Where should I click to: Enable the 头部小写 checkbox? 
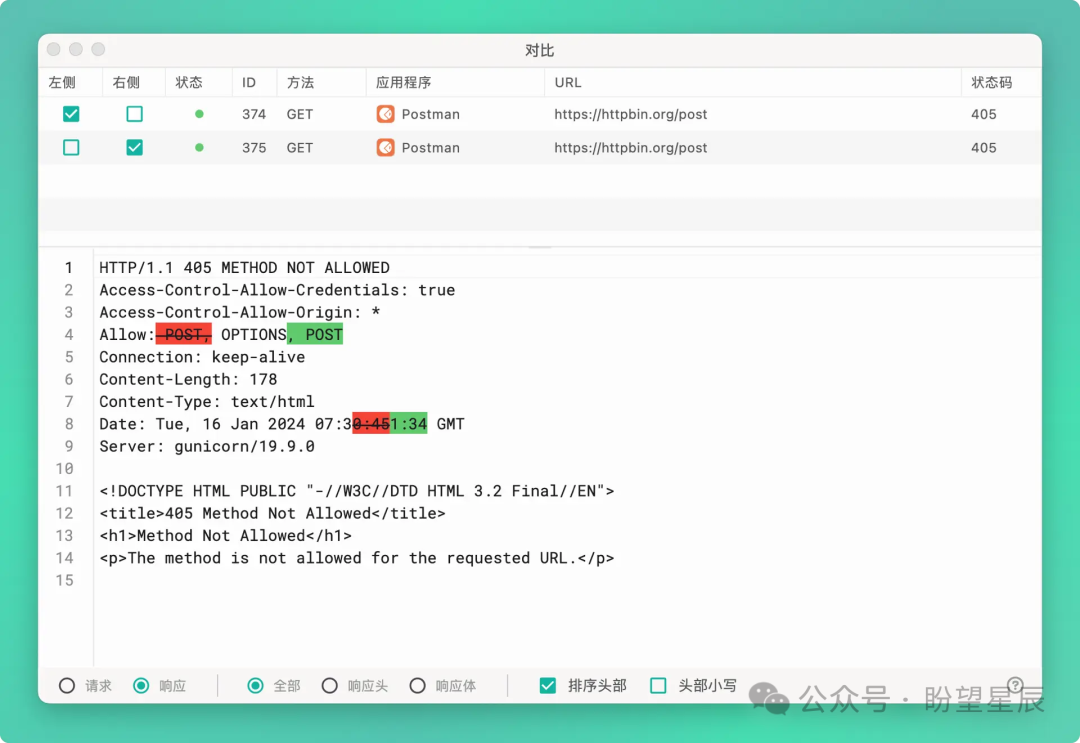tap(658, 686)
